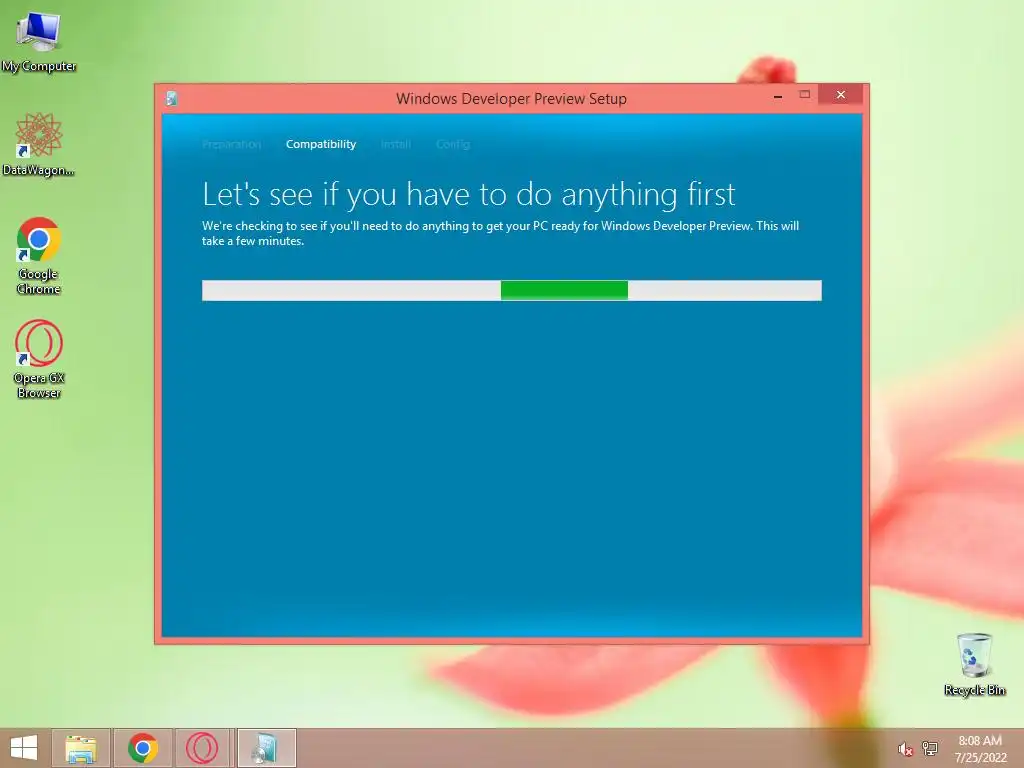Screen dimensions: 1024x768
Task: Show the calendar from the 8:08 AM clock
Action: [980, 749]
